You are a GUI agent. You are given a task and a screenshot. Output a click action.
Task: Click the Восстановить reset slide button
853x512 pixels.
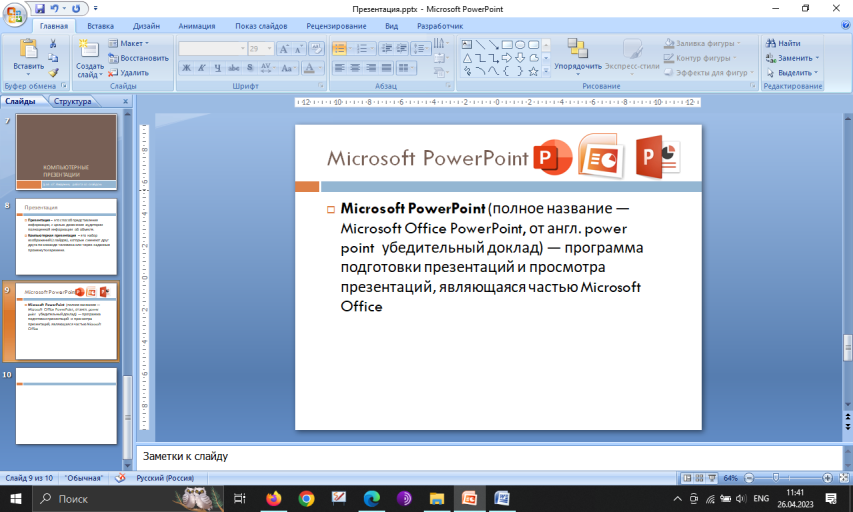pyautogui.click(x=138, y=58)
